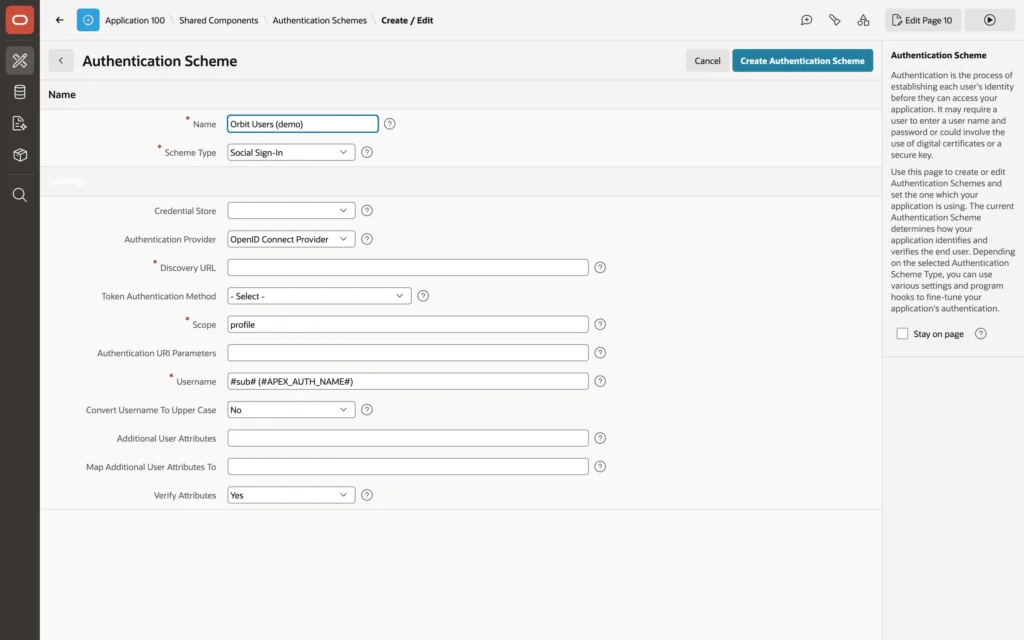The width and height of the screenshot is (1024, 640).
Task: Show help for Stay on page
Action: coord(980,334)
